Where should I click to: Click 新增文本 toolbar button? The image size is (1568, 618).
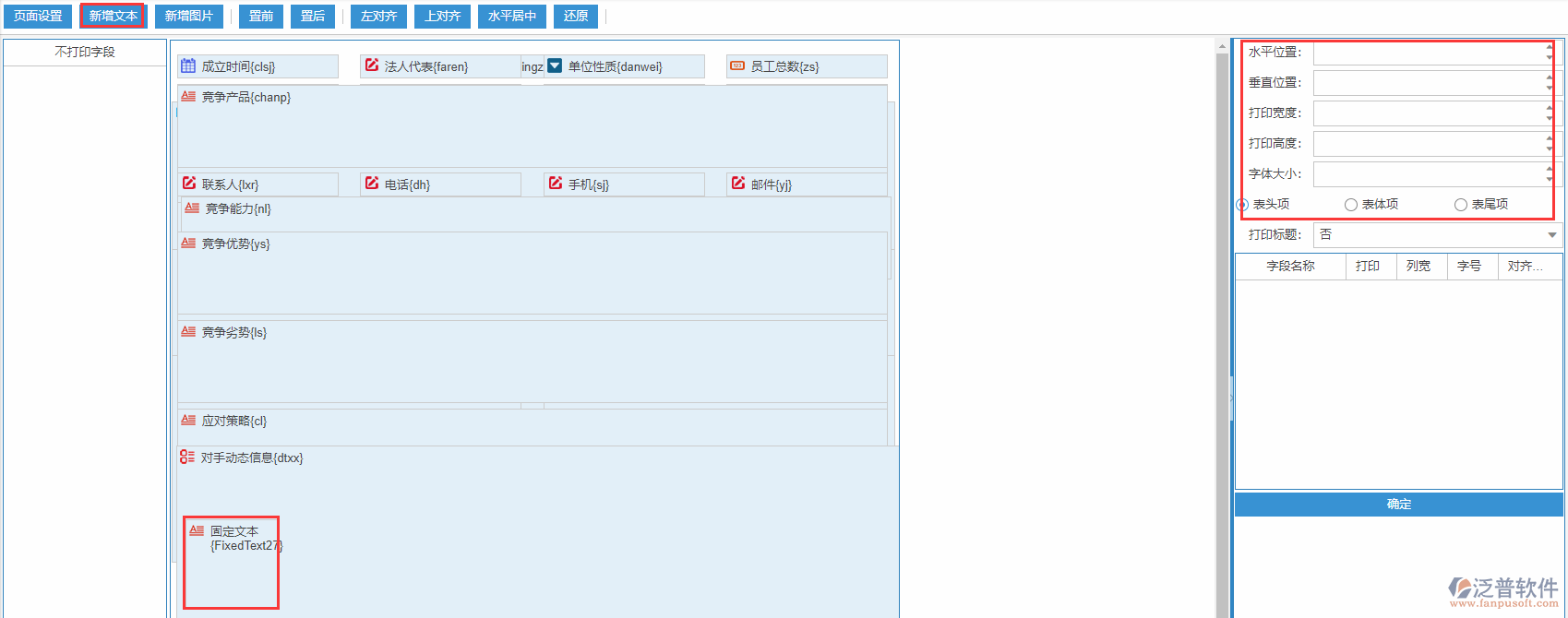tap(113, 17)
